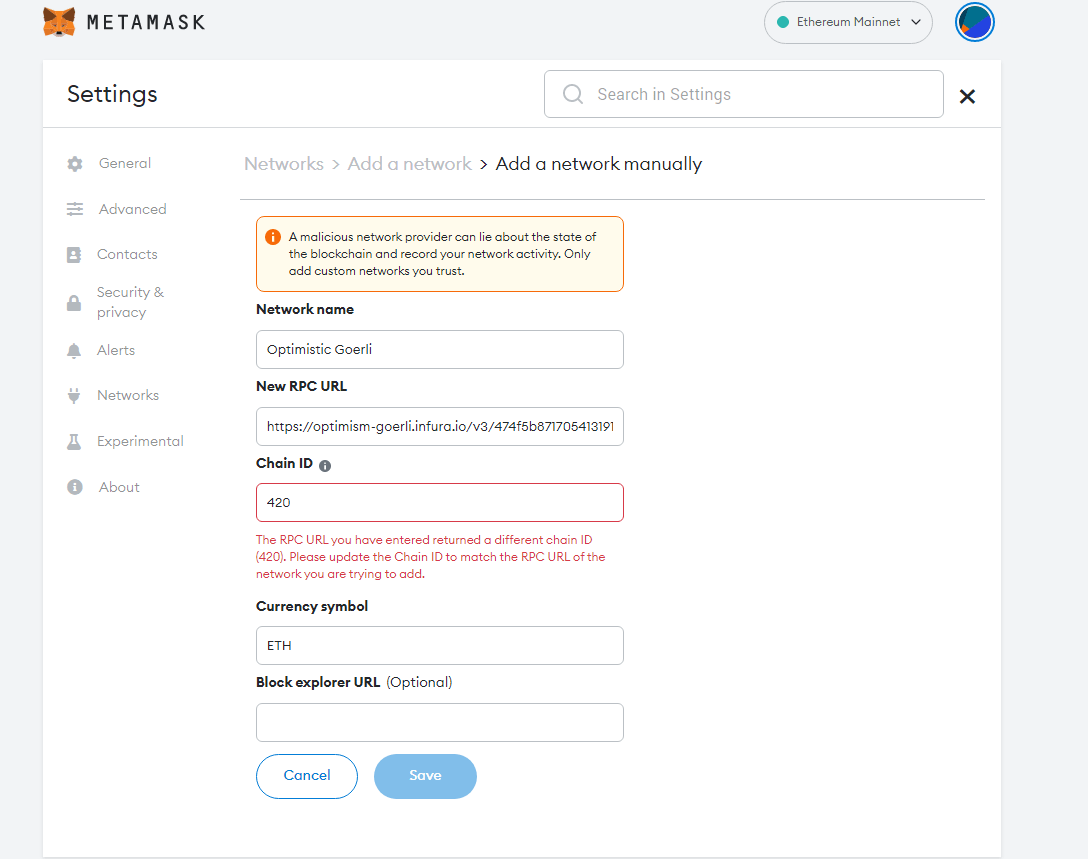Click the Network name input field
Viewport: 1088px width, 859px height.
pyautogui.click(x=440, y=349)
